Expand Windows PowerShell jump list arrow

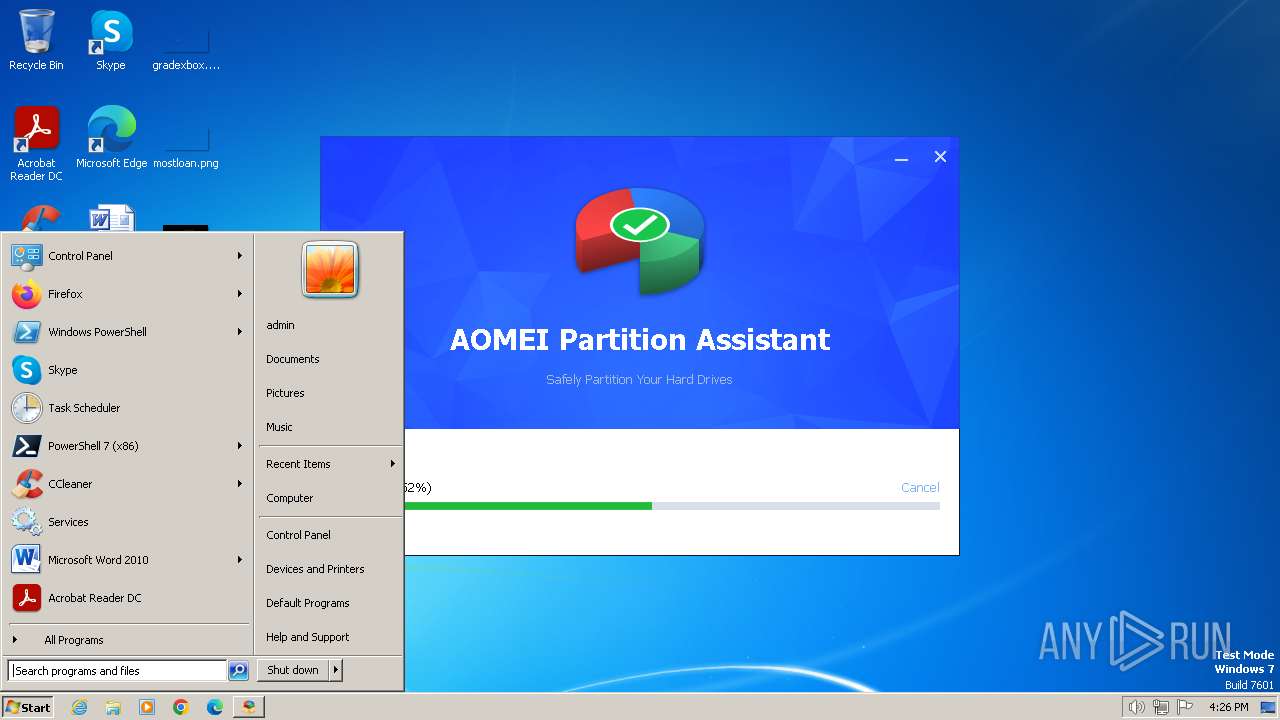pos(240,332)
